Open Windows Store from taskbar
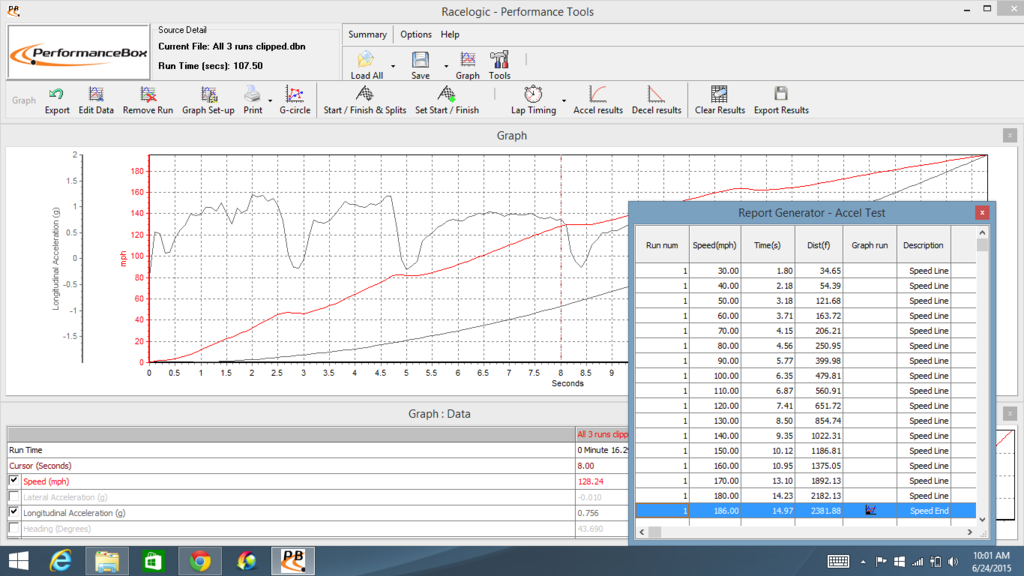This screenshot has height=576, width=1024. [153, 561]
